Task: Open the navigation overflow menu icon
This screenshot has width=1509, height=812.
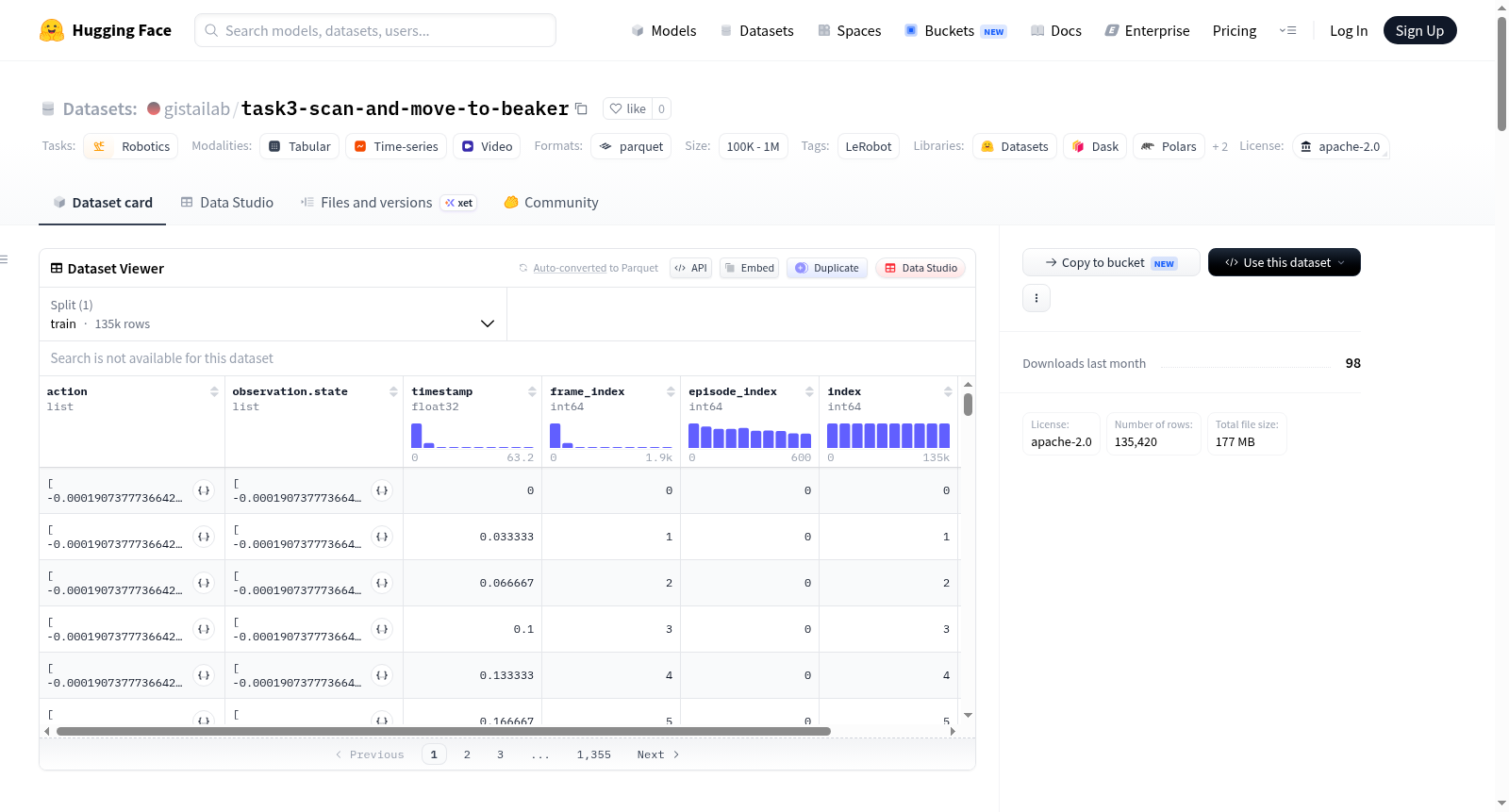Action: tap(1287, 30)
